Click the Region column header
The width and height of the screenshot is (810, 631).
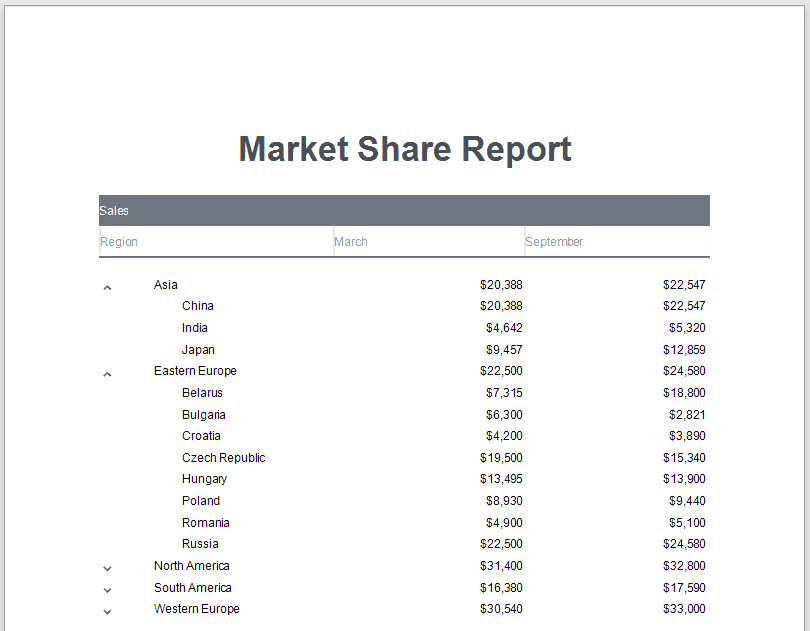(x=119, y=242)
